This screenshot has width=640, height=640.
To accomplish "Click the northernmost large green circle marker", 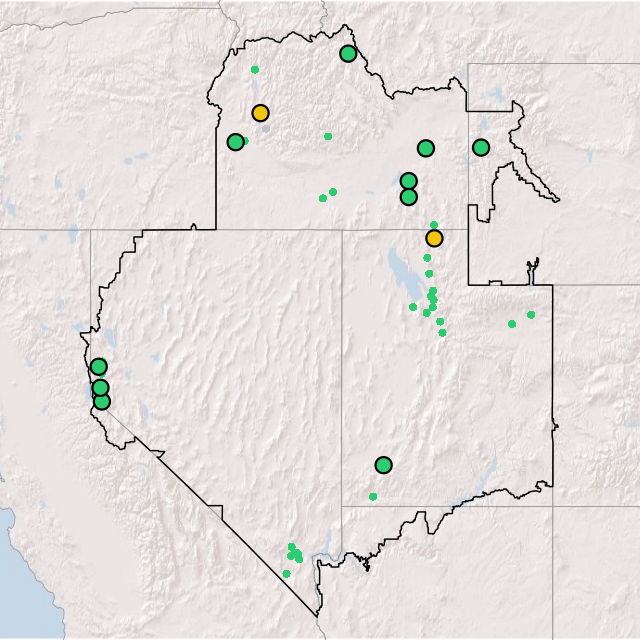I will click(348, 54).
